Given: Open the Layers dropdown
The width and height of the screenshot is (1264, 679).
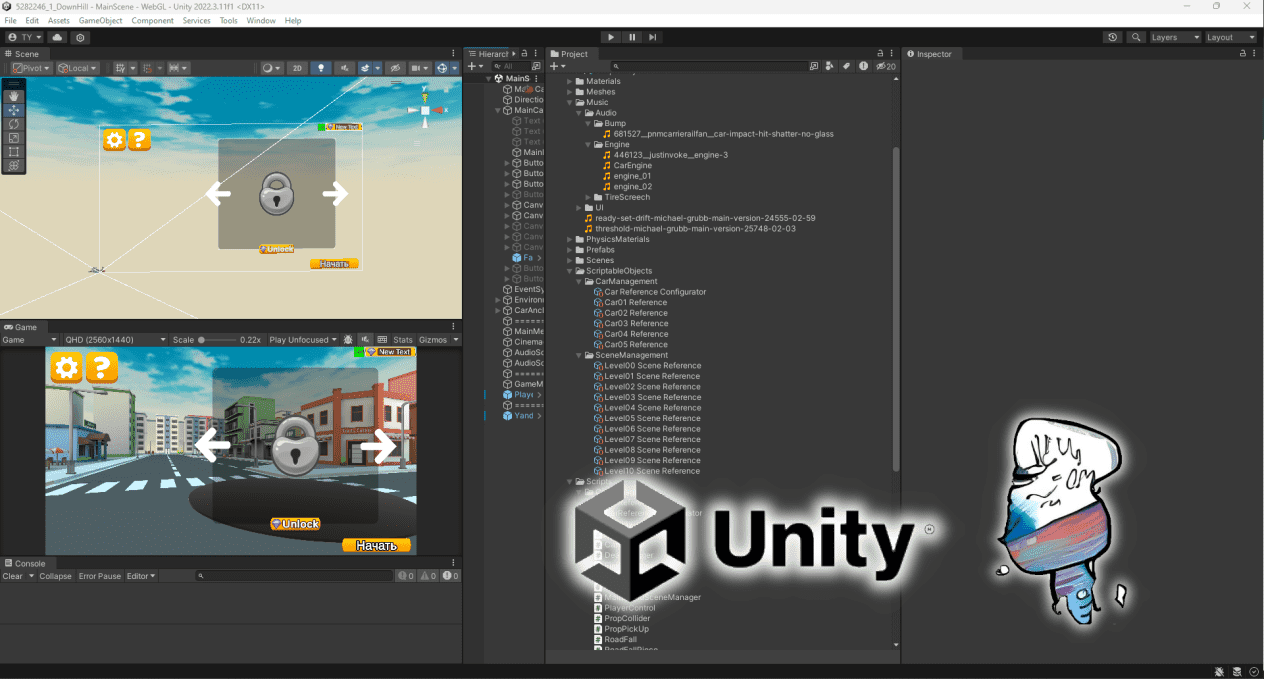Looking at the screenshot, I should (x=1175, y=37).
